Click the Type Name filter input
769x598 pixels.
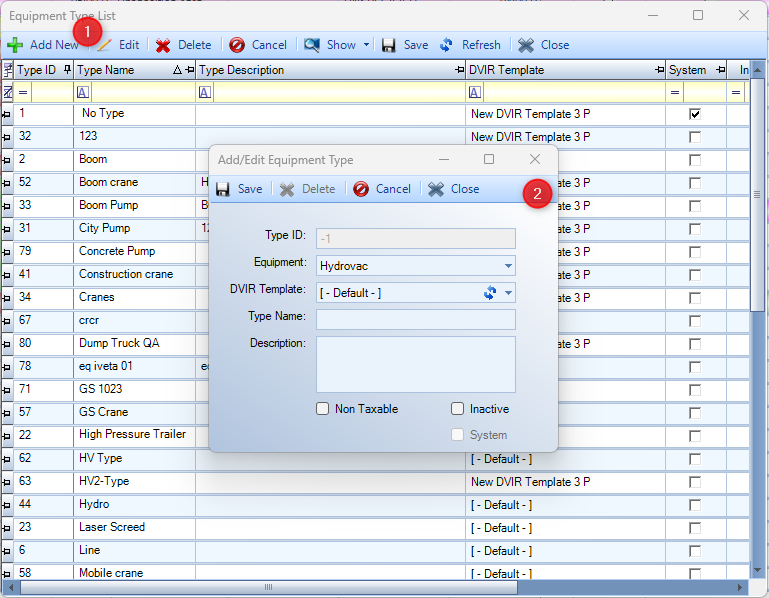click(143, 92)
